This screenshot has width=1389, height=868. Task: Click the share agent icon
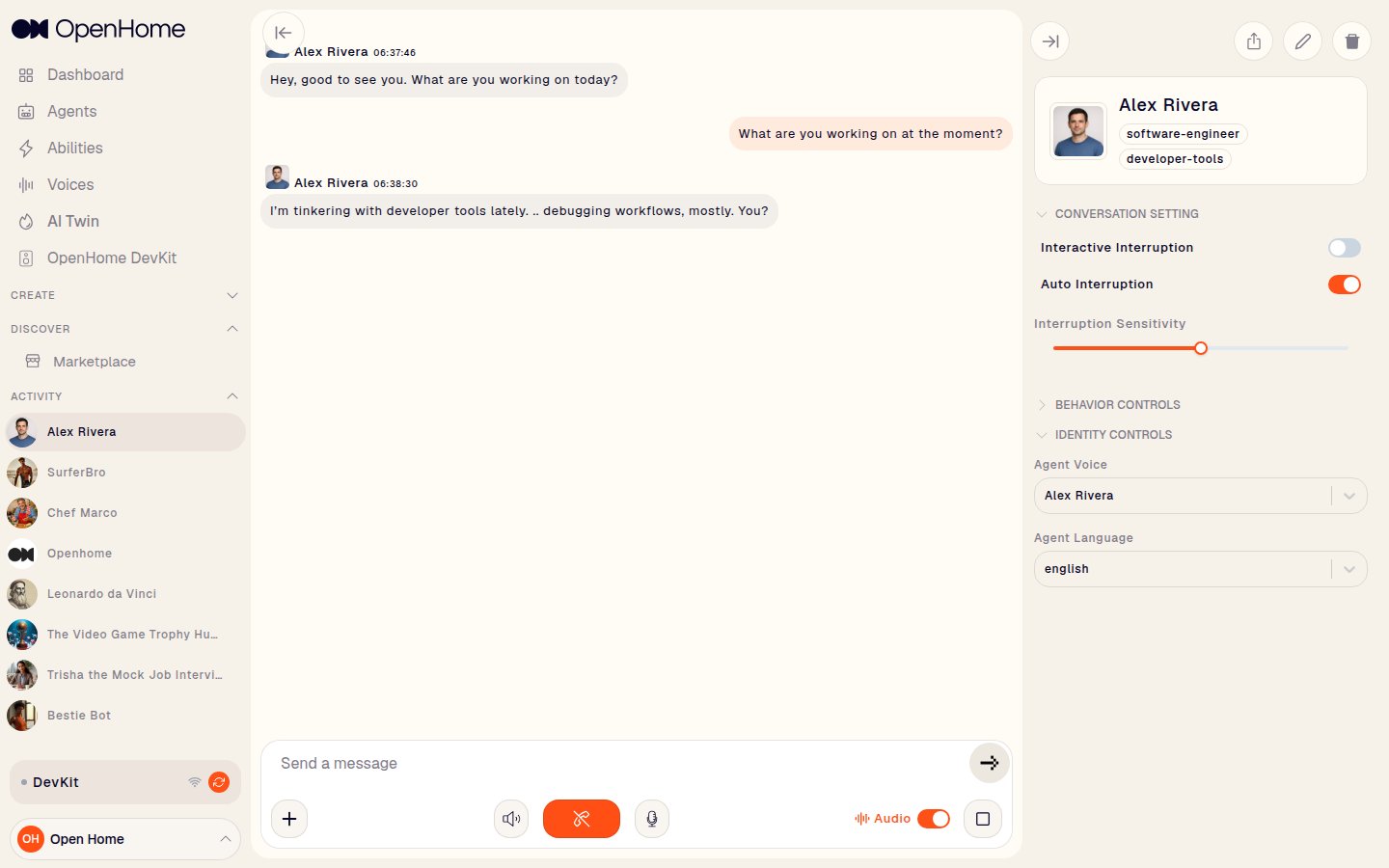click(x=1254, y=41)
